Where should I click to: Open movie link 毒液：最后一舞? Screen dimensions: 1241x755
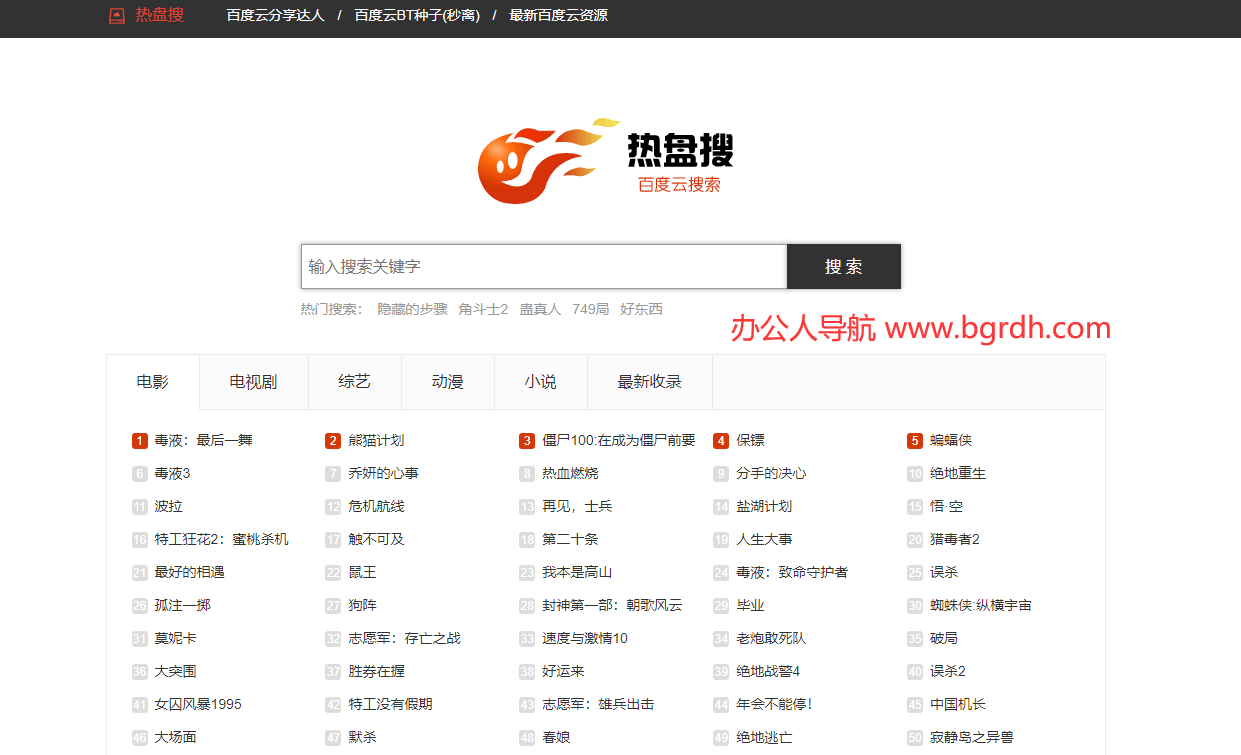(203, 441)
